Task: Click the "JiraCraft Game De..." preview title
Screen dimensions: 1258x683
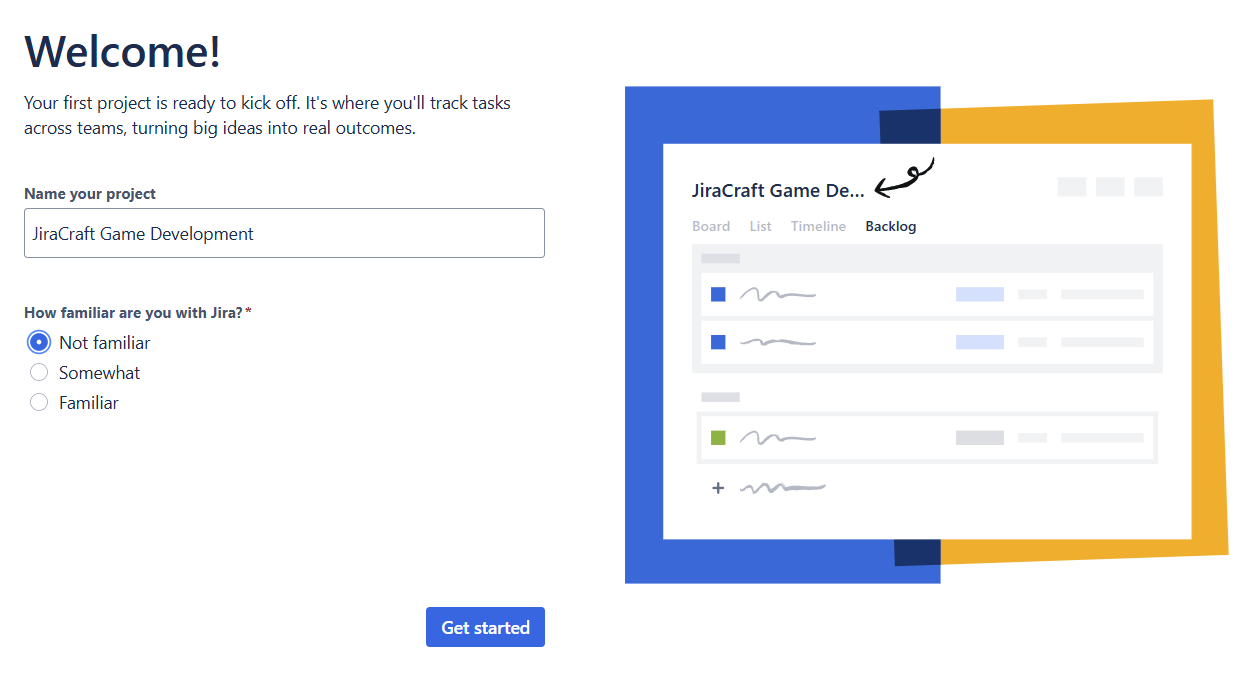Action: [778, 191]
